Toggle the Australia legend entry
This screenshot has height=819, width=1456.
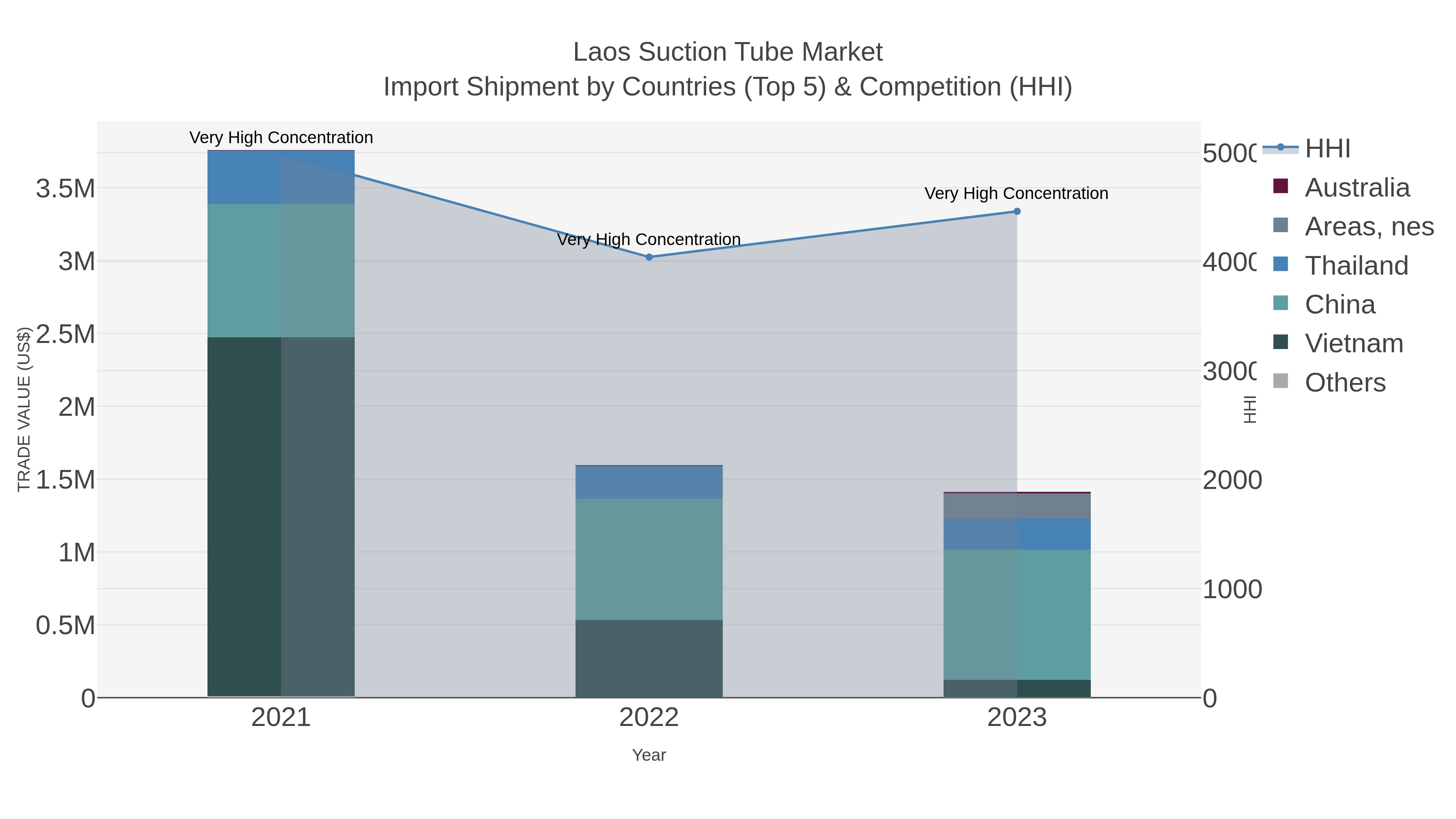click(x=1341, y=187)
